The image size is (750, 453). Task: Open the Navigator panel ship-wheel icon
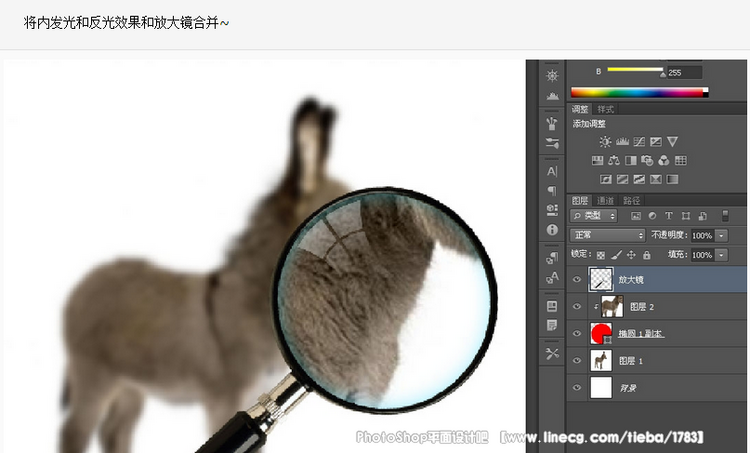(x=552, y=76)
